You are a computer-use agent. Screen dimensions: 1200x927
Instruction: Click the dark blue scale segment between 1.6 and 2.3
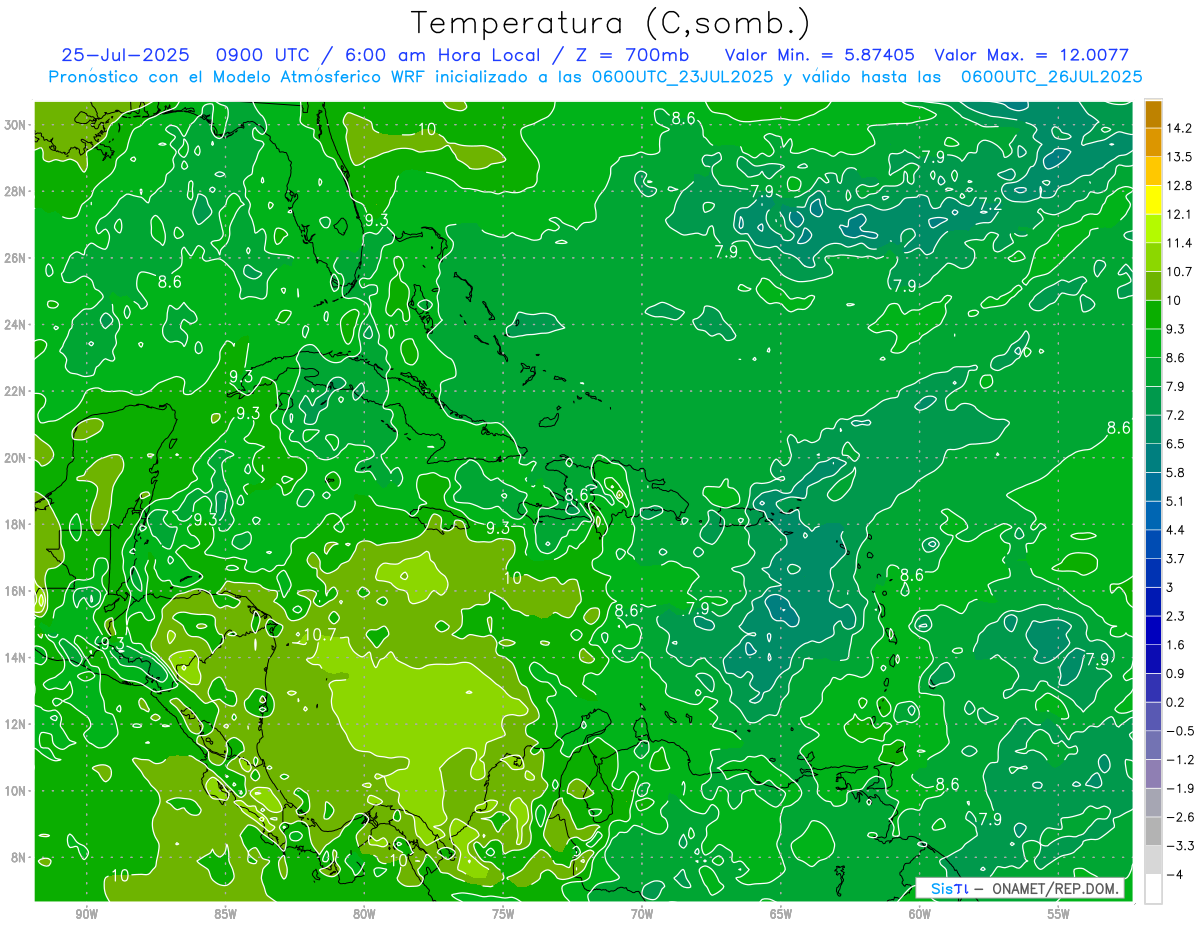coord(1153,630)
